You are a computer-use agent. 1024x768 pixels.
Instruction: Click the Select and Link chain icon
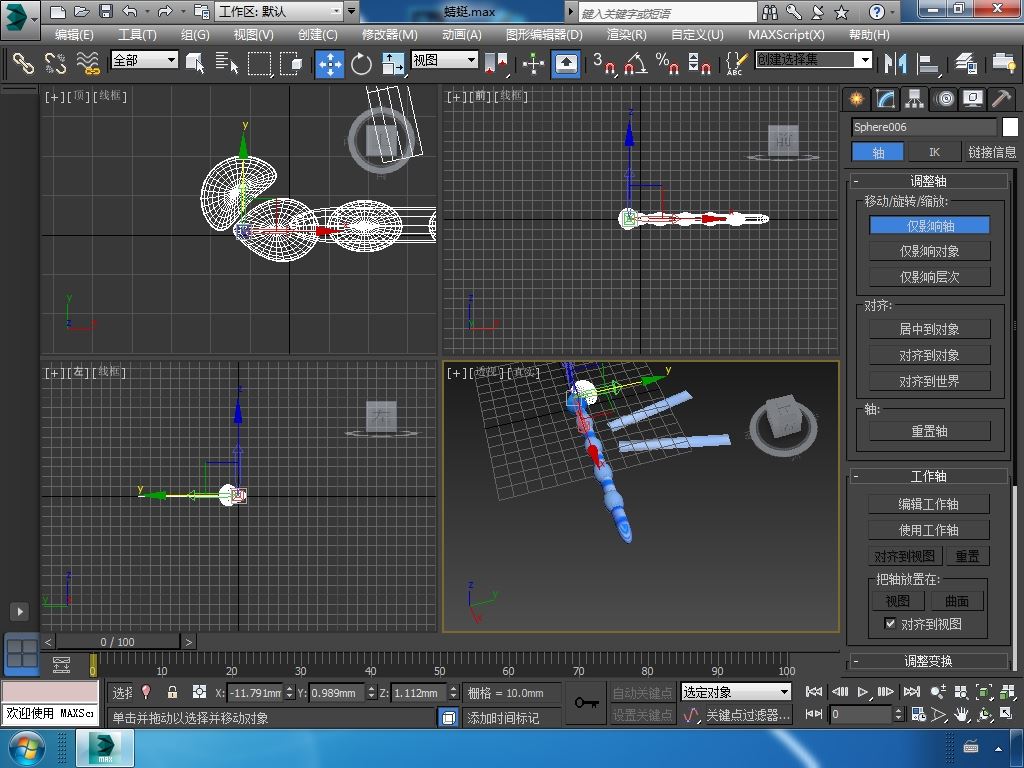[x=23, y=64]
